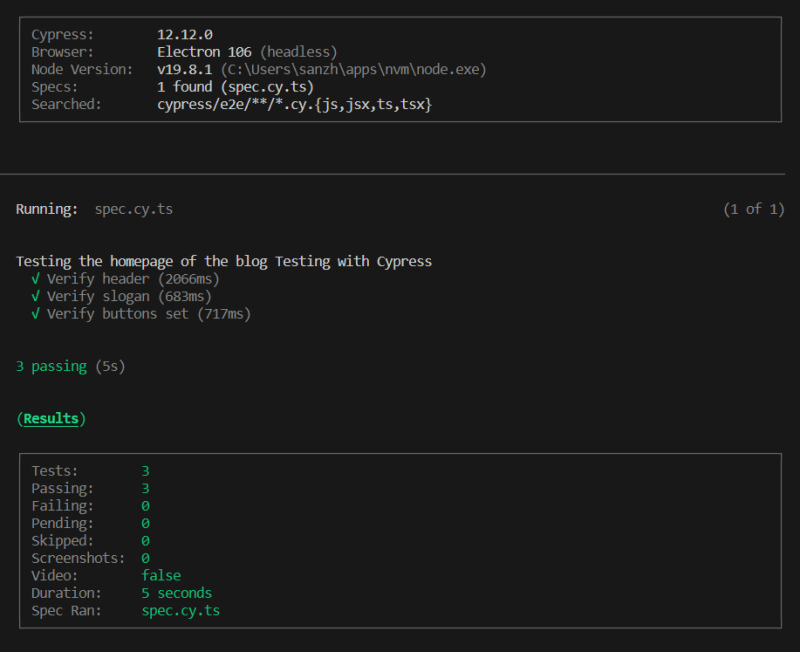Image resolution: width=800 pixels, height=652 pixels.
Task: Click the Electron 106 browser value
Action: coord(204,52)
